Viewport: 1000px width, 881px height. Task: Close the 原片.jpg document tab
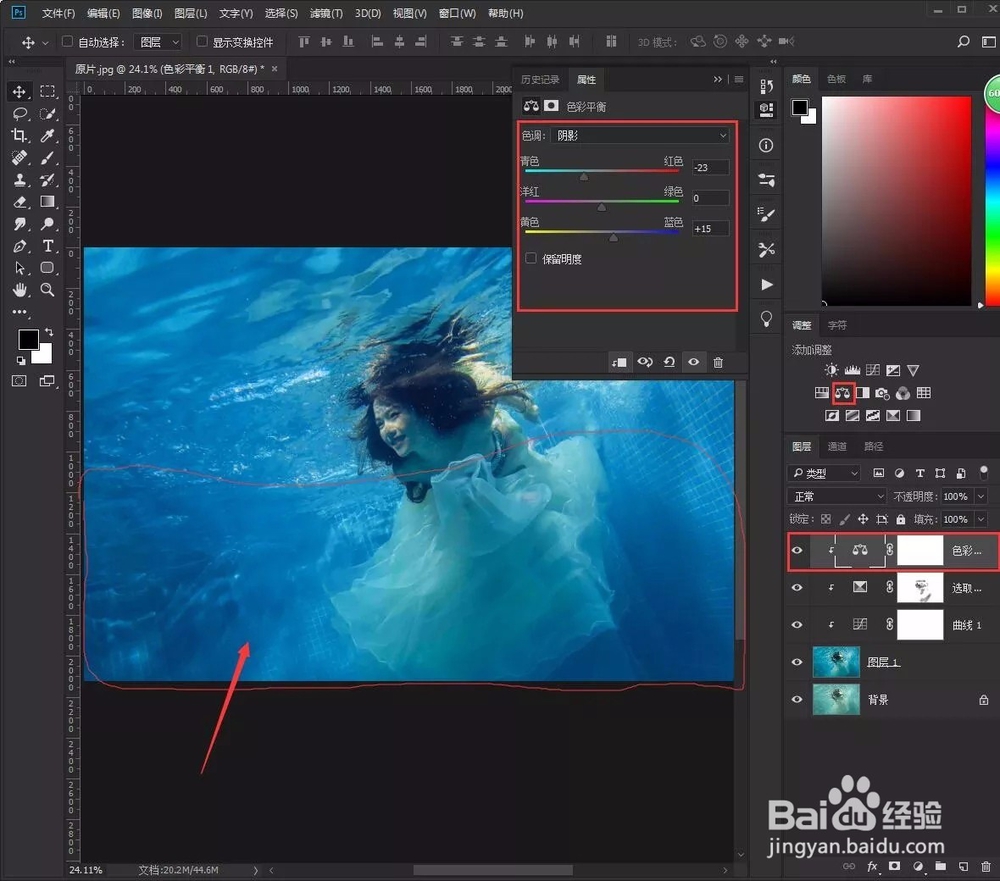[x=275, y=69]
